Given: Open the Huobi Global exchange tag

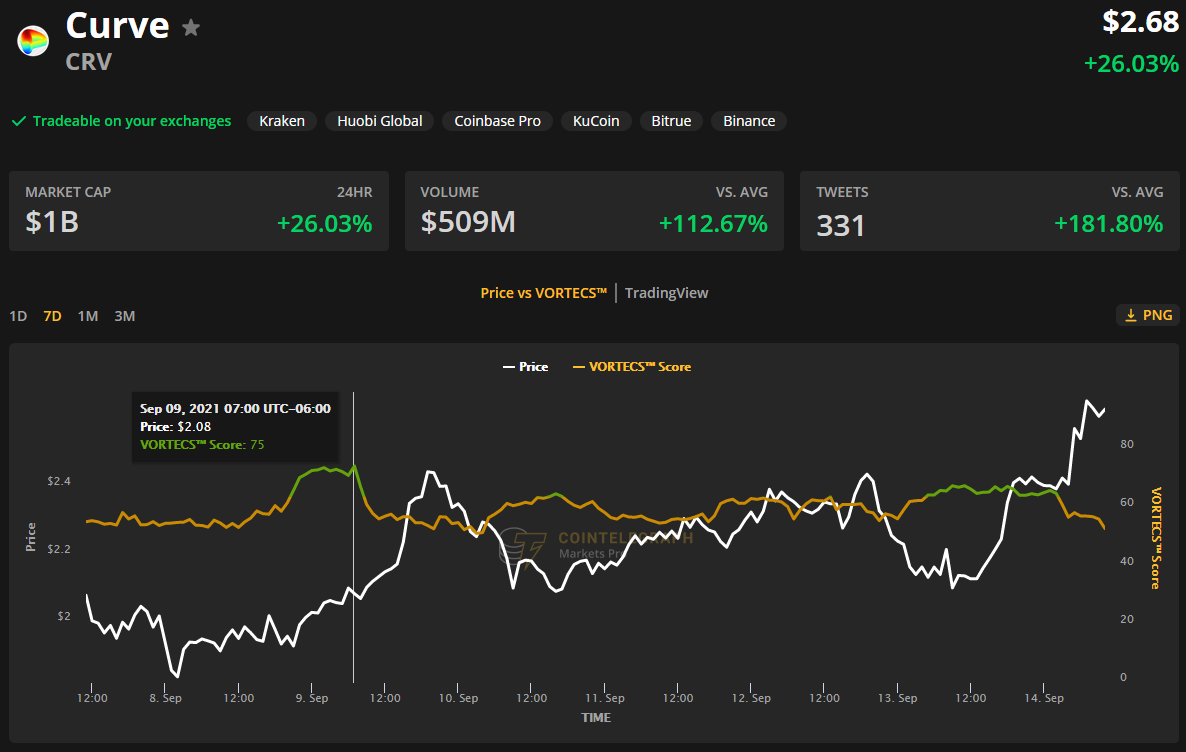Looking at the screenshot, I should [379, 121].
